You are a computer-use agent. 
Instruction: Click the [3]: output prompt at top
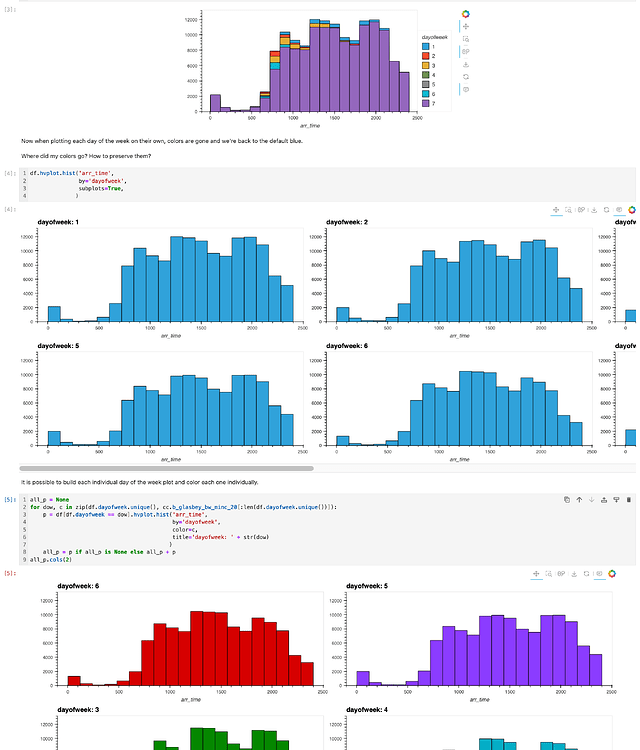[10, 9]
